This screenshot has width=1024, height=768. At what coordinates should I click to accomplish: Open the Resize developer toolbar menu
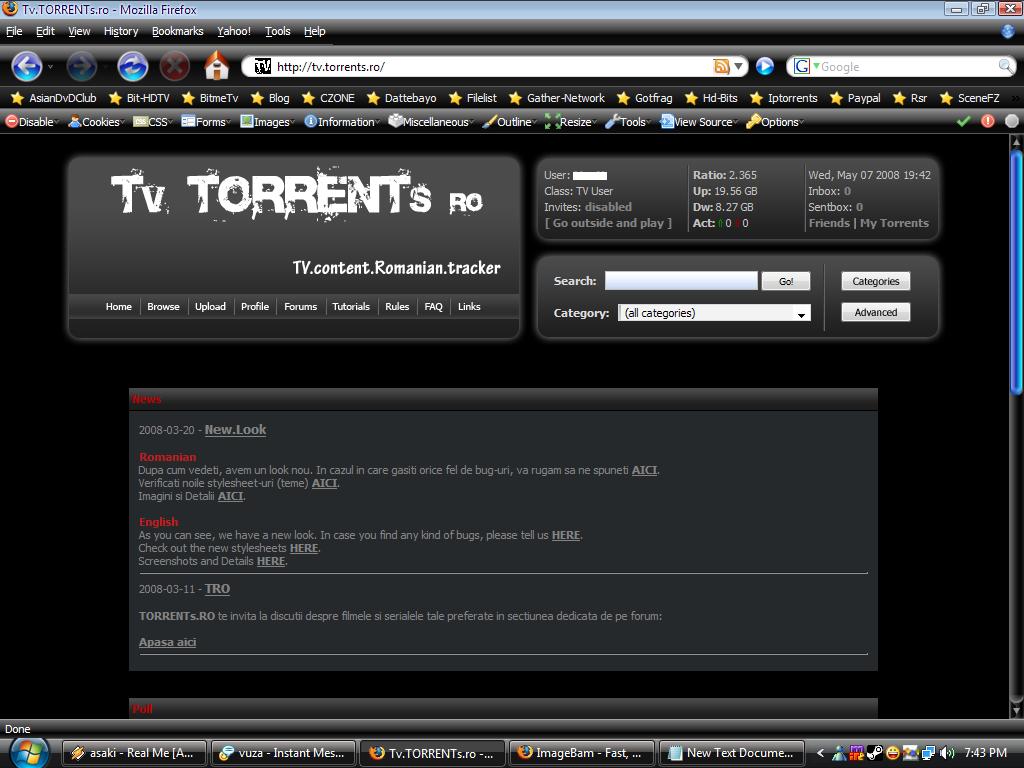571,122
